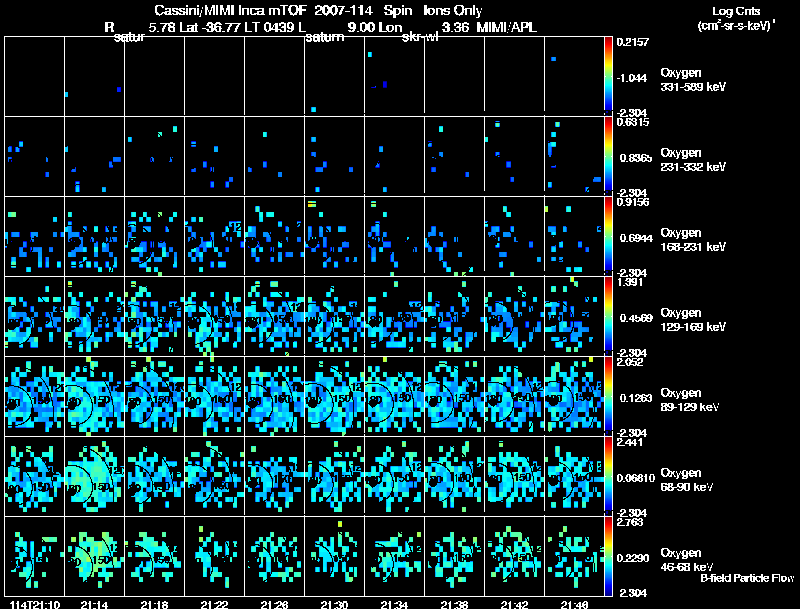Click the color bar for Oxygen 331-589 keV
Screen dimensions: 800x609
[x=609, y=76]
